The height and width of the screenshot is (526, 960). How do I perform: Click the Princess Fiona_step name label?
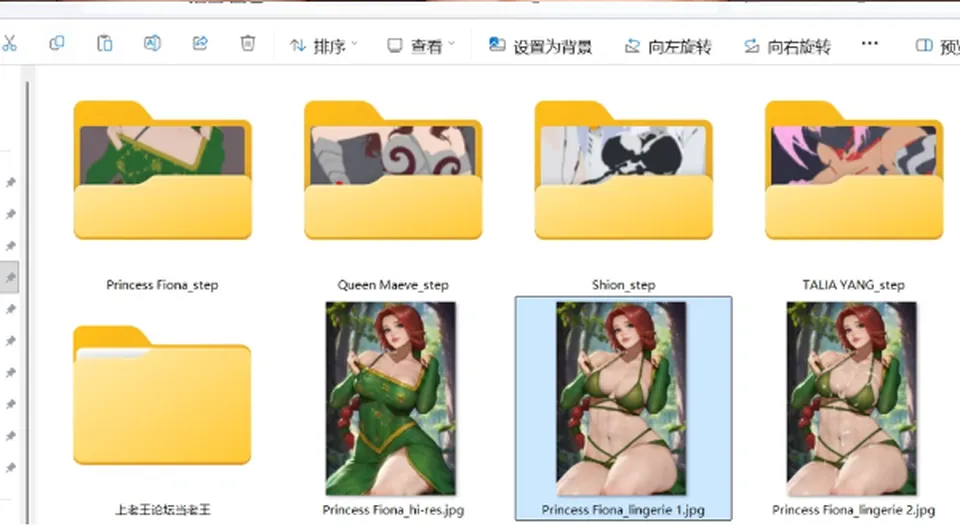[x=162, y=285]
